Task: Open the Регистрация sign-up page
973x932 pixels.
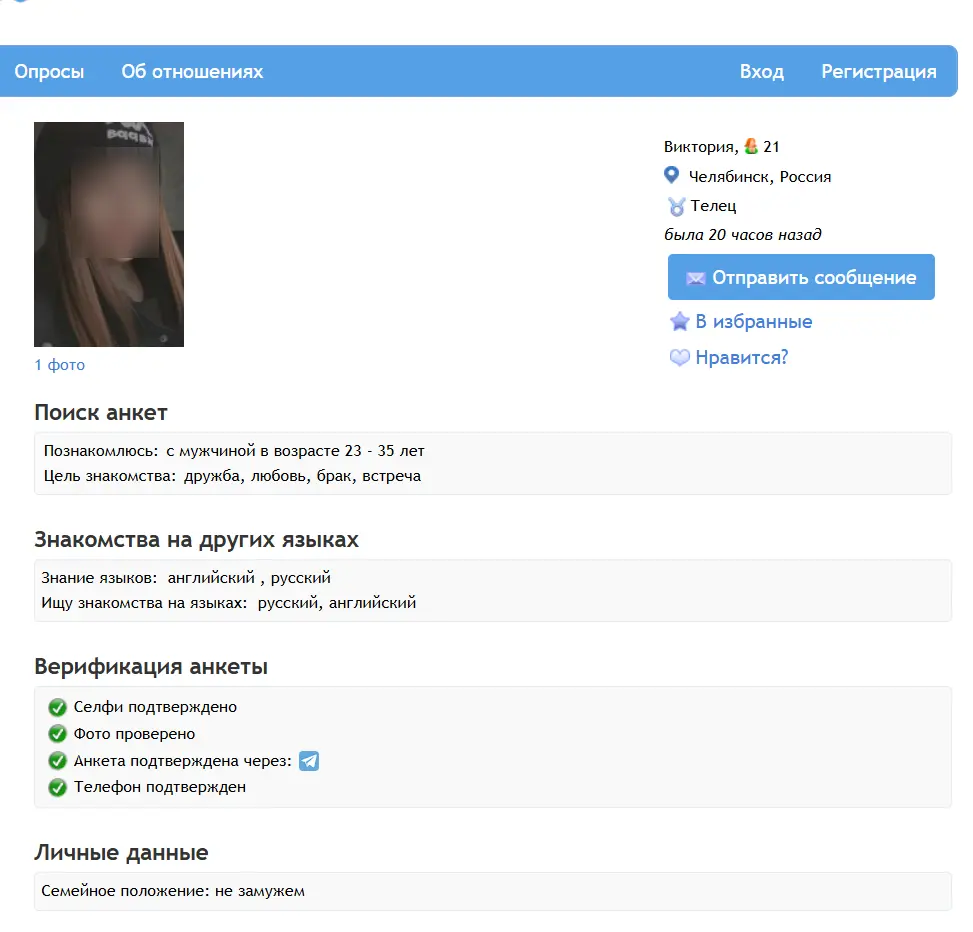Action: tap(878, 72)
